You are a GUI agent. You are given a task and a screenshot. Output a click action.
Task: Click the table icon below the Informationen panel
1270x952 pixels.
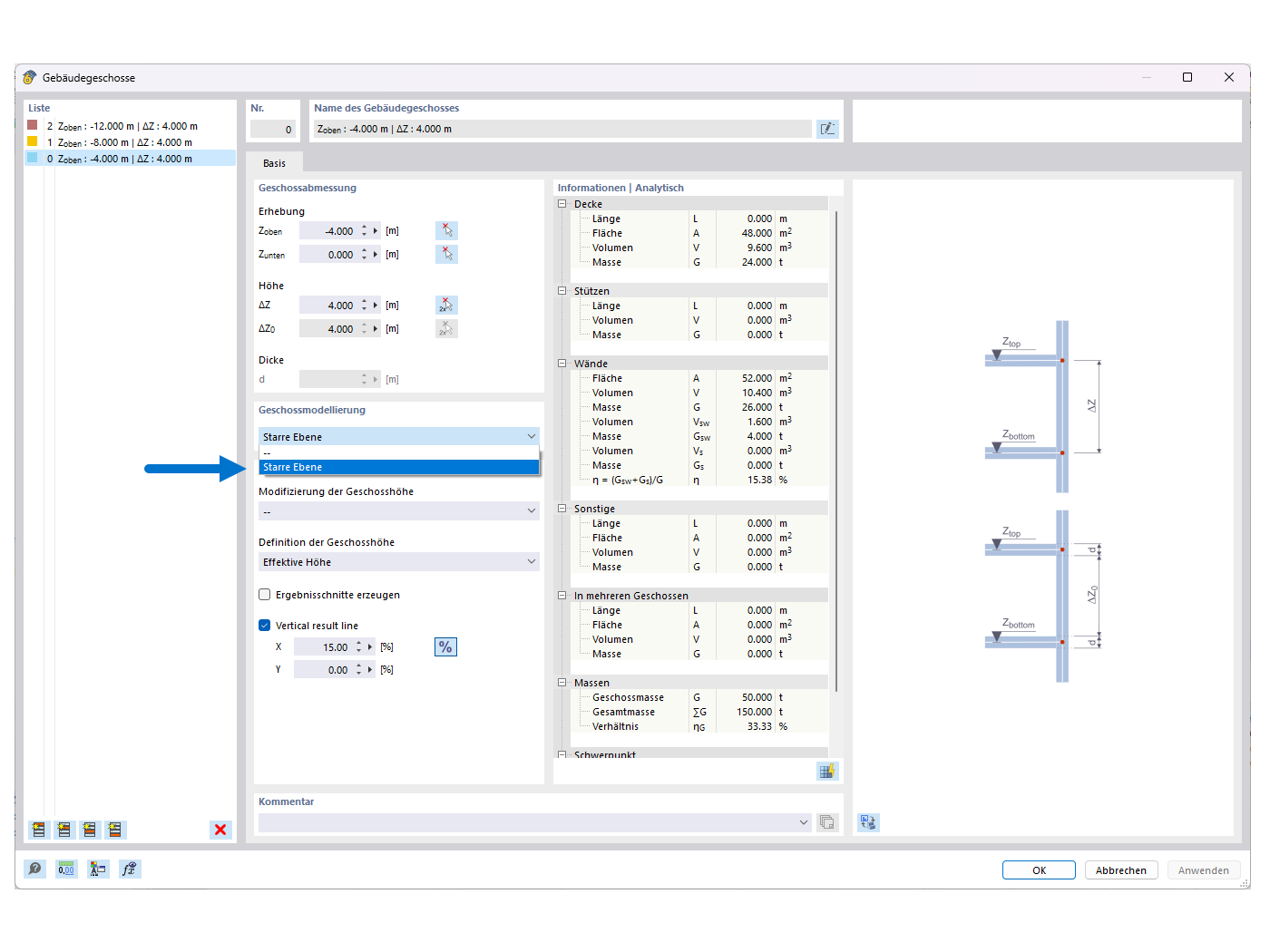(x=826, y=772)
